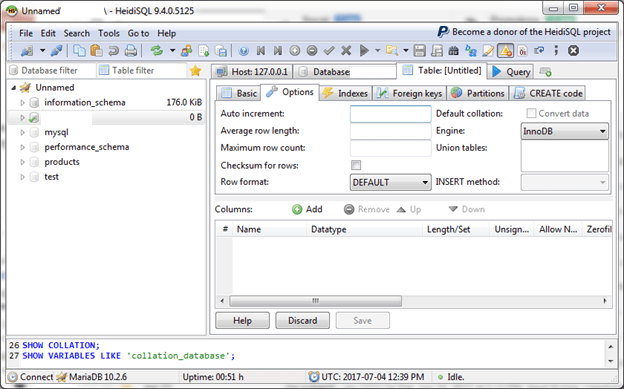624x389 pixels.
Task: Open the Edit menu
Action: click(x=48, y=33)
